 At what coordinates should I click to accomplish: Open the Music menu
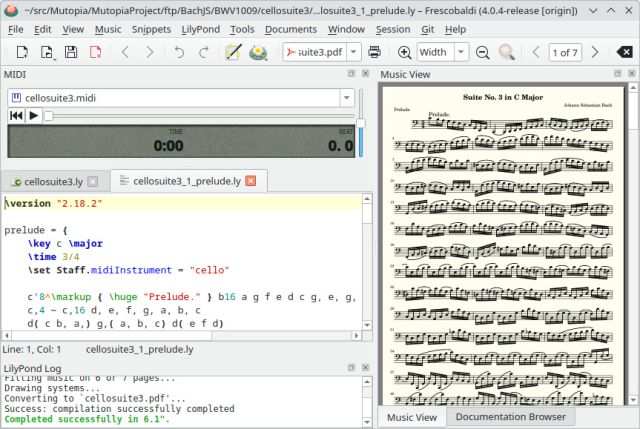coord(108,29)
